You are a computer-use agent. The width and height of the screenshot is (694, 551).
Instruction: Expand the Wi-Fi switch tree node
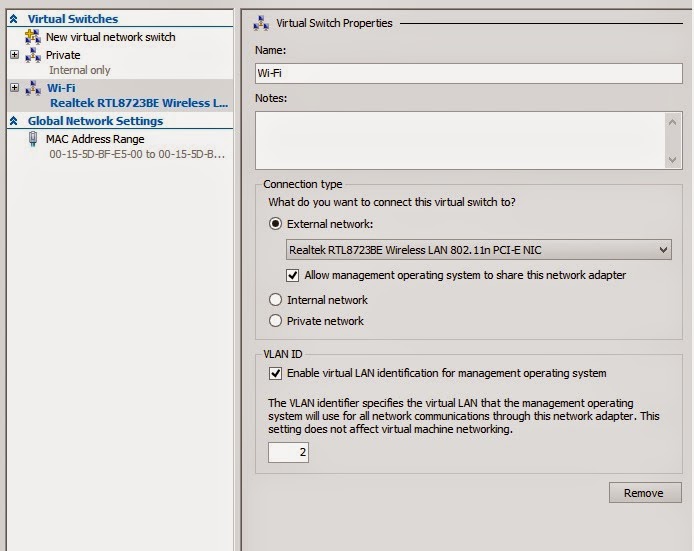click(x=14, y=88)
